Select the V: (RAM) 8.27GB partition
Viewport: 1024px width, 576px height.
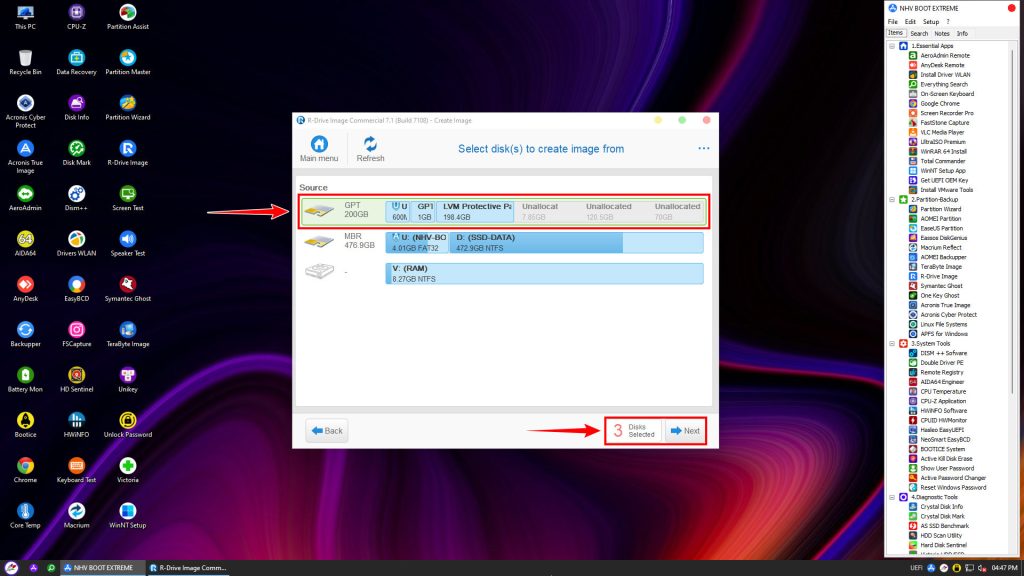544,273
